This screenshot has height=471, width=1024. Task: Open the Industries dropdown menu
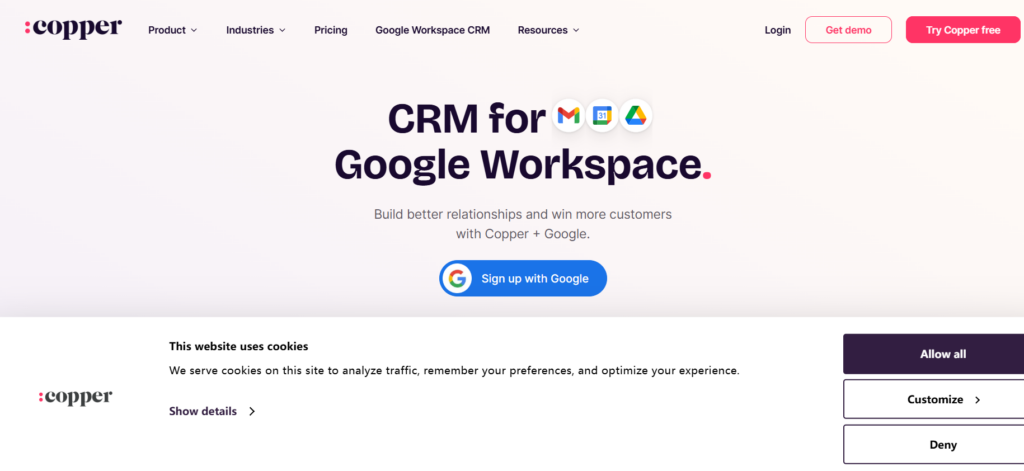[x=255, y=30]
